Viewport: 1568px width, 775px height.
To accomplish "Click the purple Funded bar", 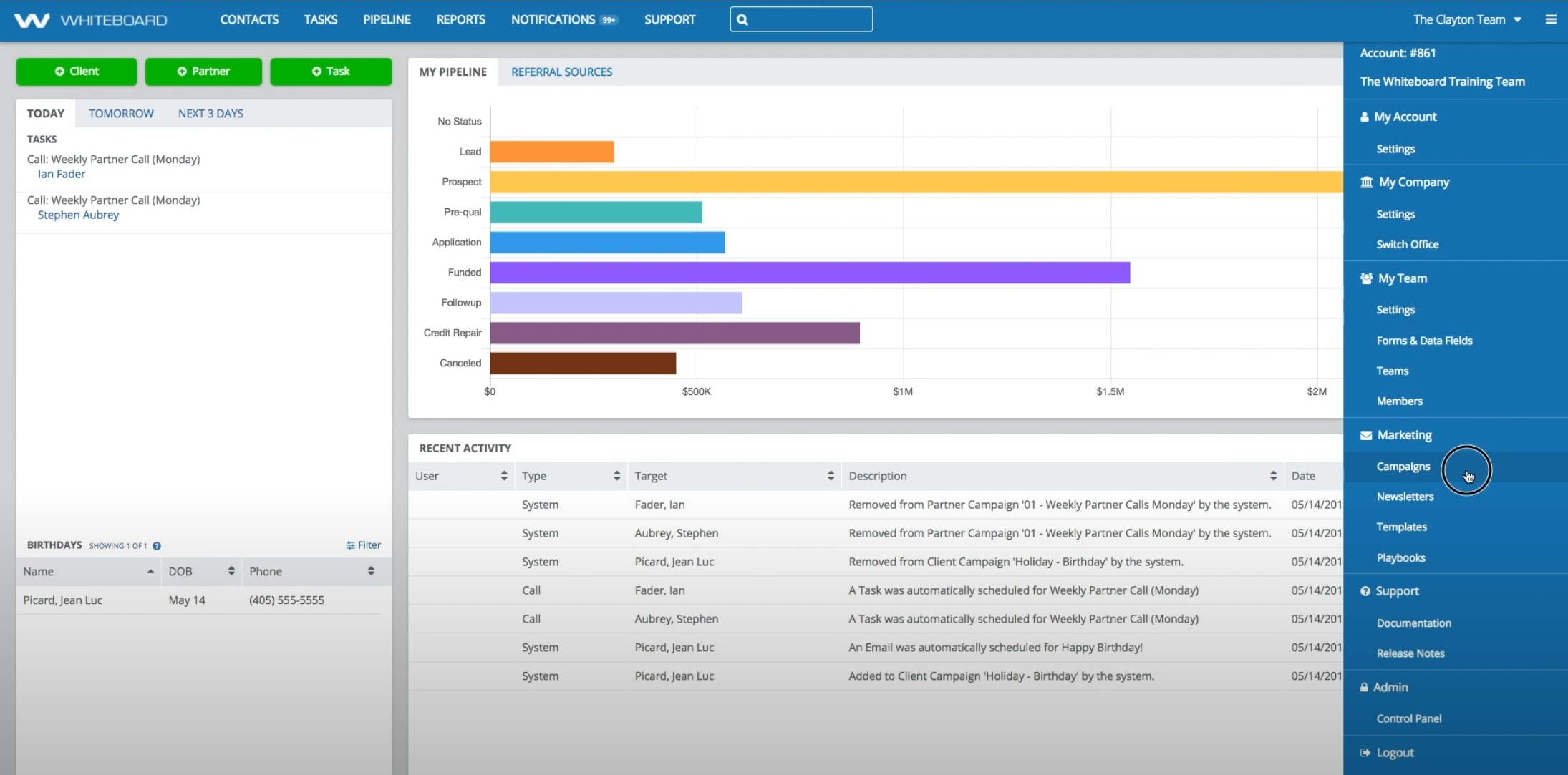I will (x=810, y=273).
